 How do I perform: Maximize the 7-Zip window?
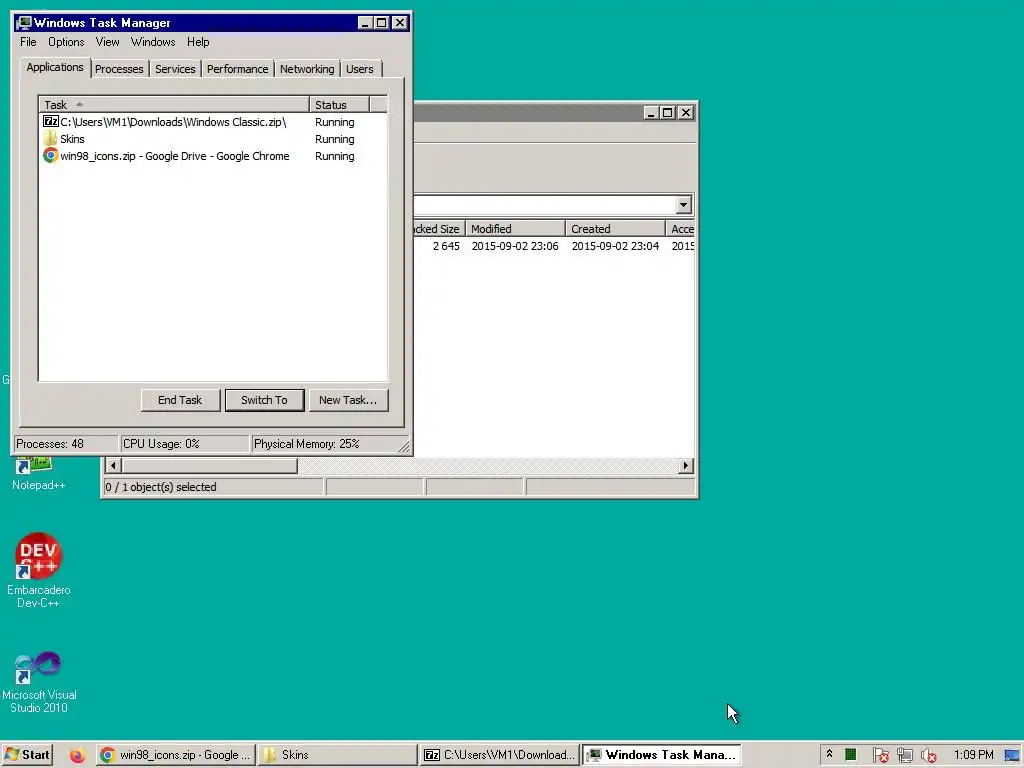click(667, 112)
